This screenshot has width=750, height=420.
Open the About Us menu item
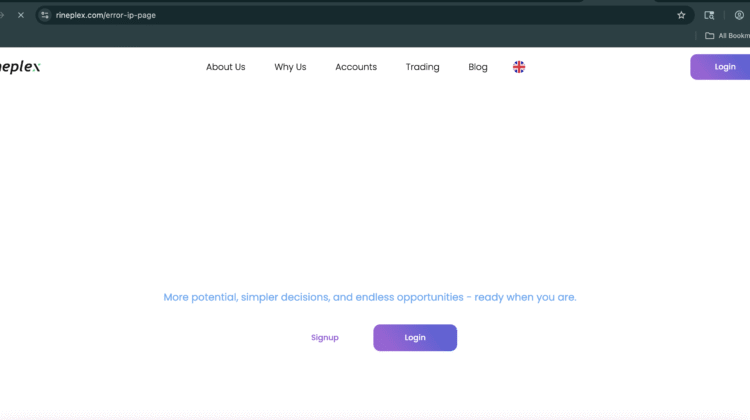(225, 67)
